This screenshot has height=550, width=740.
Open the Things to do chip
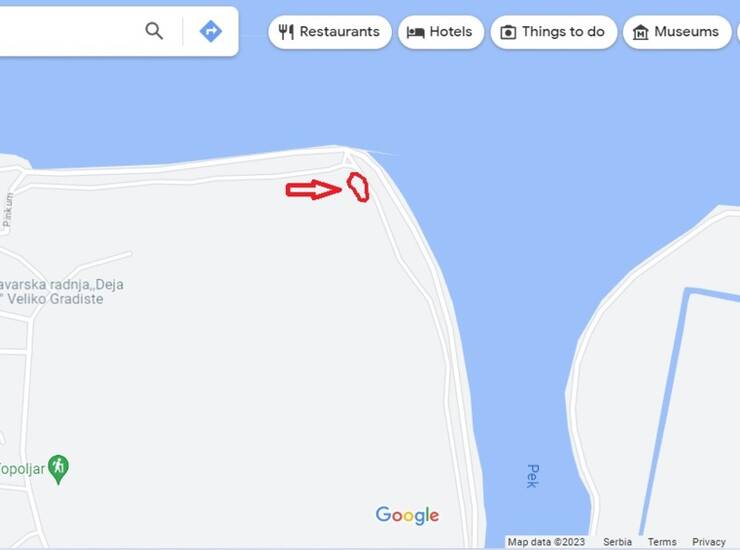(x=554, y=32)
